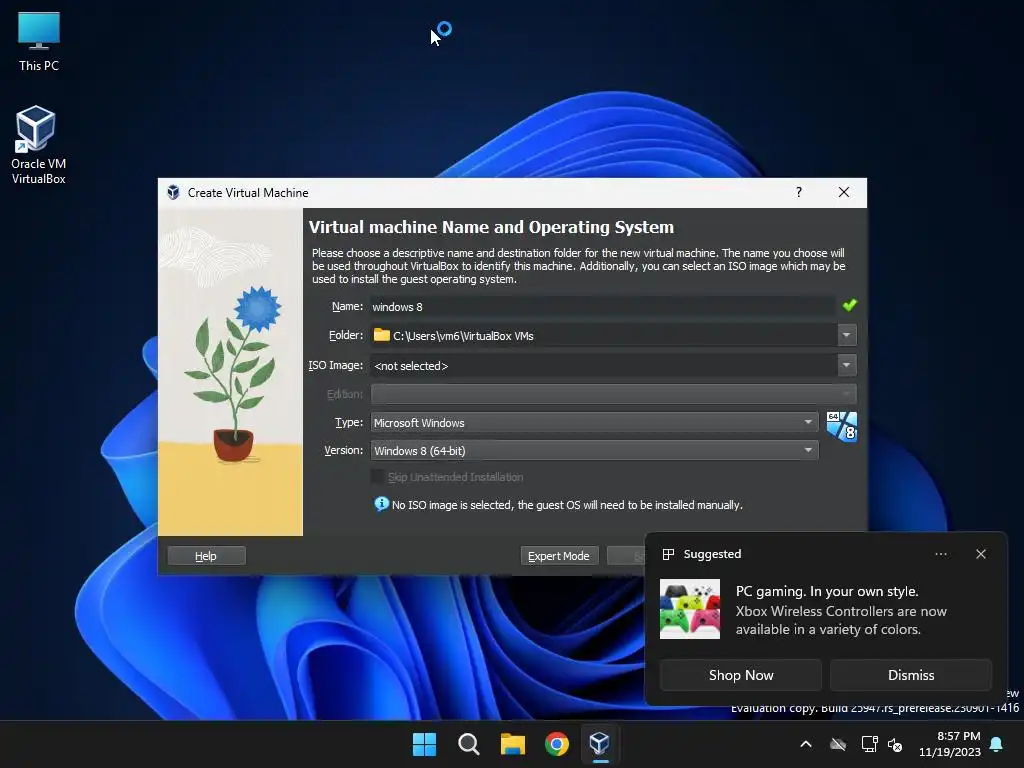Click the Windows 8 64-bit OS type icon
The width and height of the screenshot is (1024, 768).
(842, 426)
